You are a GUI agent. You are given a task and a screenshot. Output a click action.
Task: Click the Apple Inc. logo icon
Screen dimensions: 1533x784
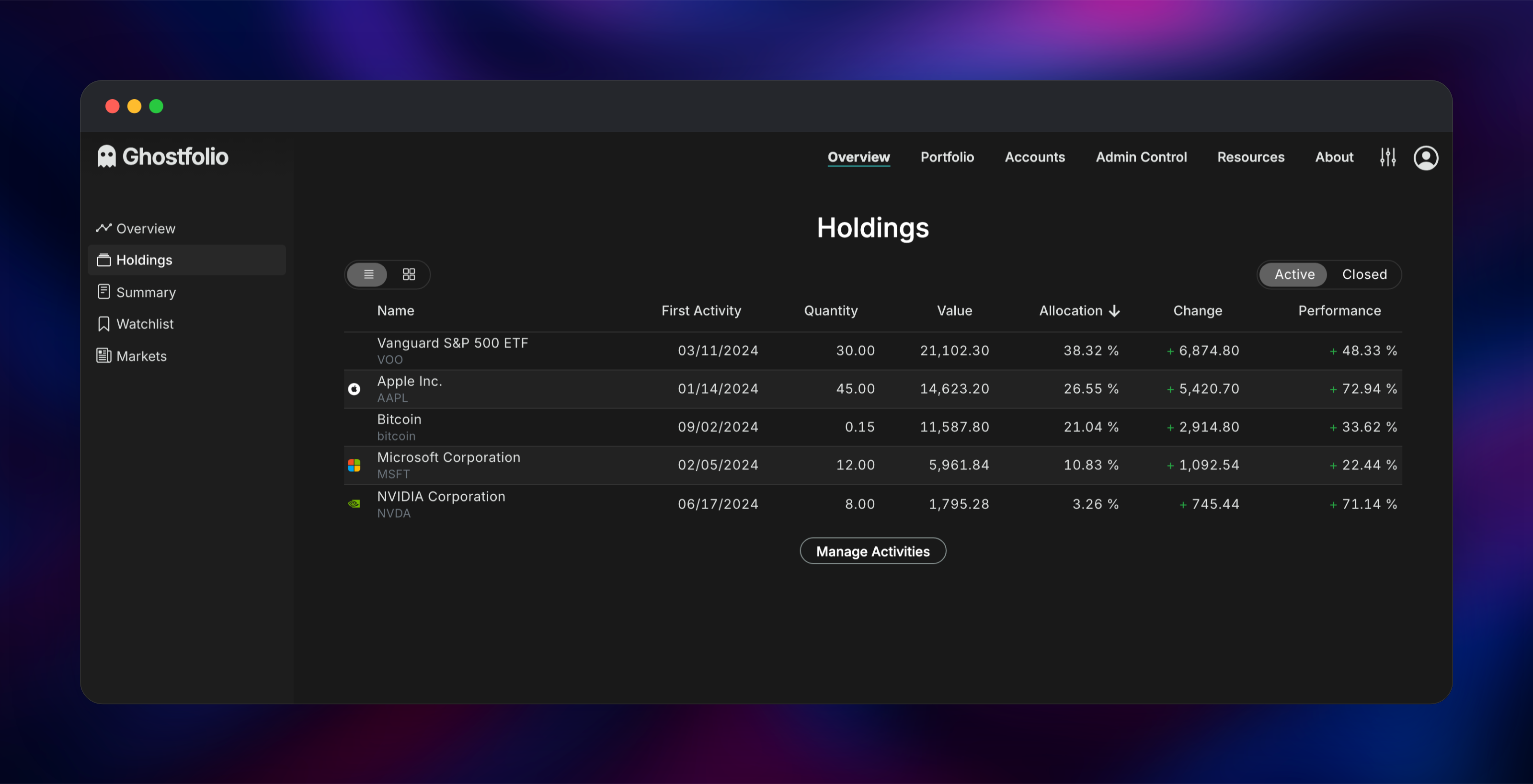[354, 389]
